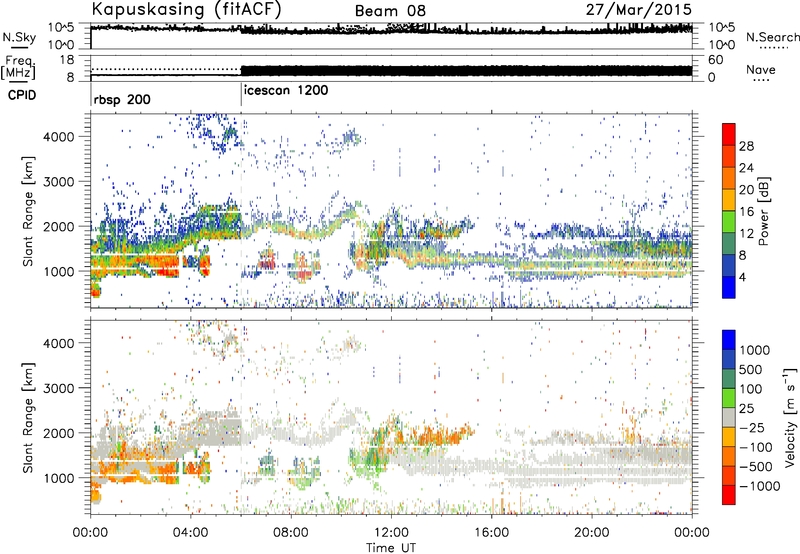Click the '2000' tick of the velocity panel
This screenshot has height=554, width=800.
point(58,433)
